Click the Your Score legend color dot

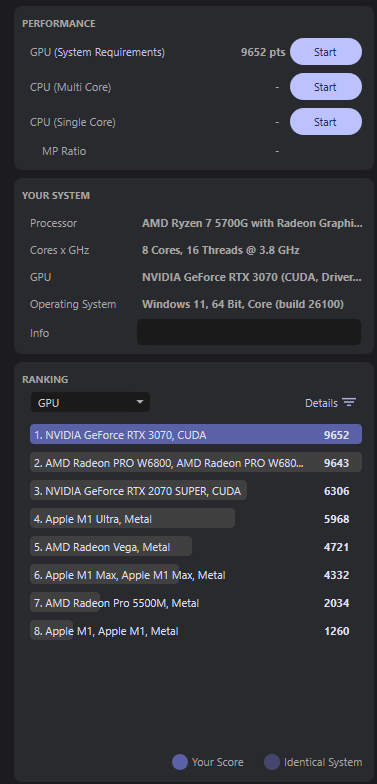(x=180, y=762)
